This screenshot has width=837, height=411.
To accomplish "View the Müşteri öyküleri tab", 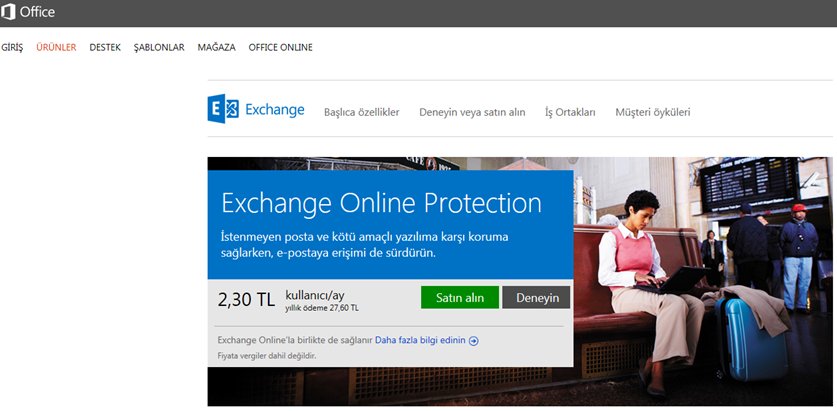I will coord(653,113).
